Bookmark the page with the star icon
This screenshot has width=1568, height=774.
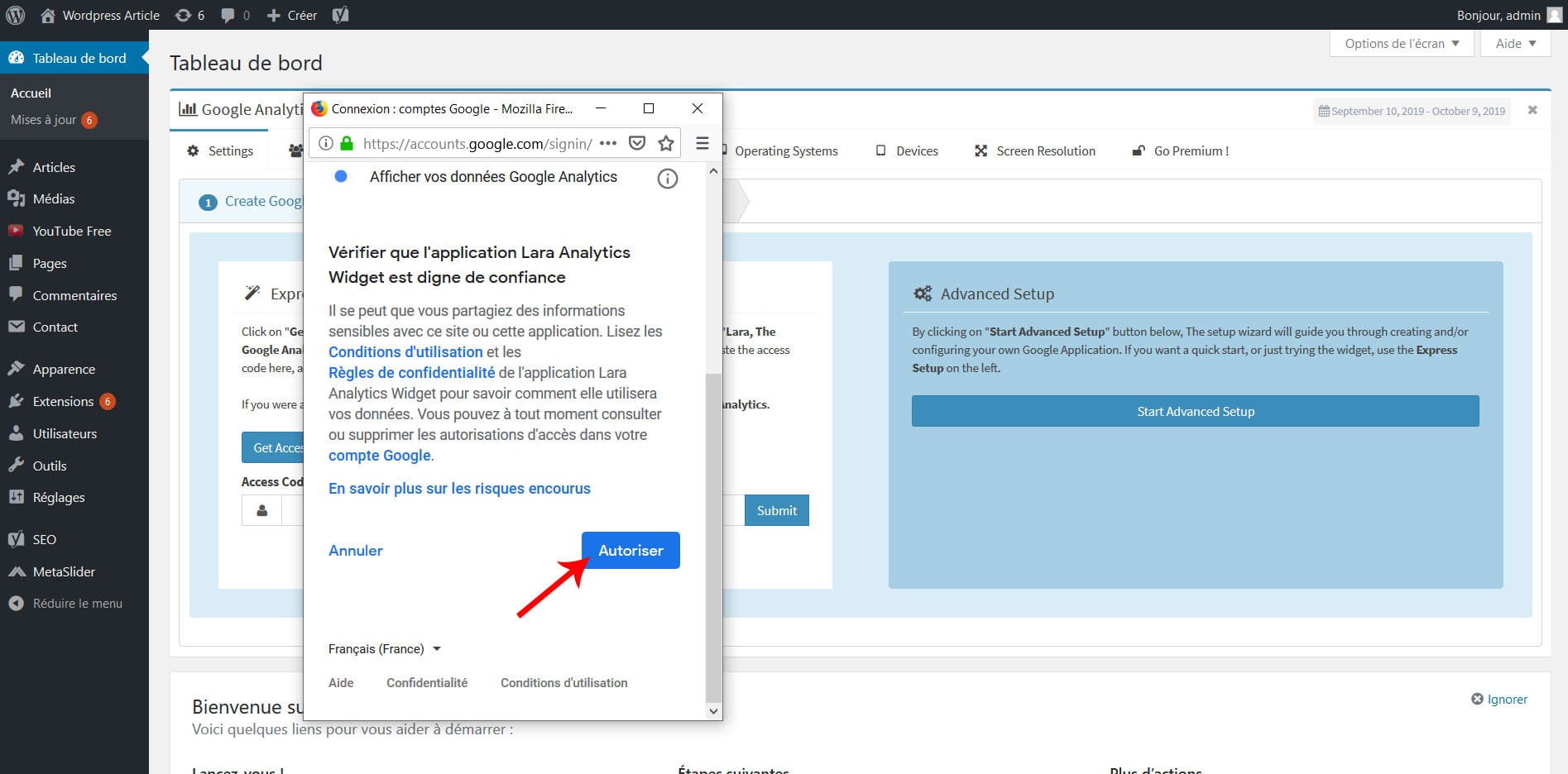(666, 143)
